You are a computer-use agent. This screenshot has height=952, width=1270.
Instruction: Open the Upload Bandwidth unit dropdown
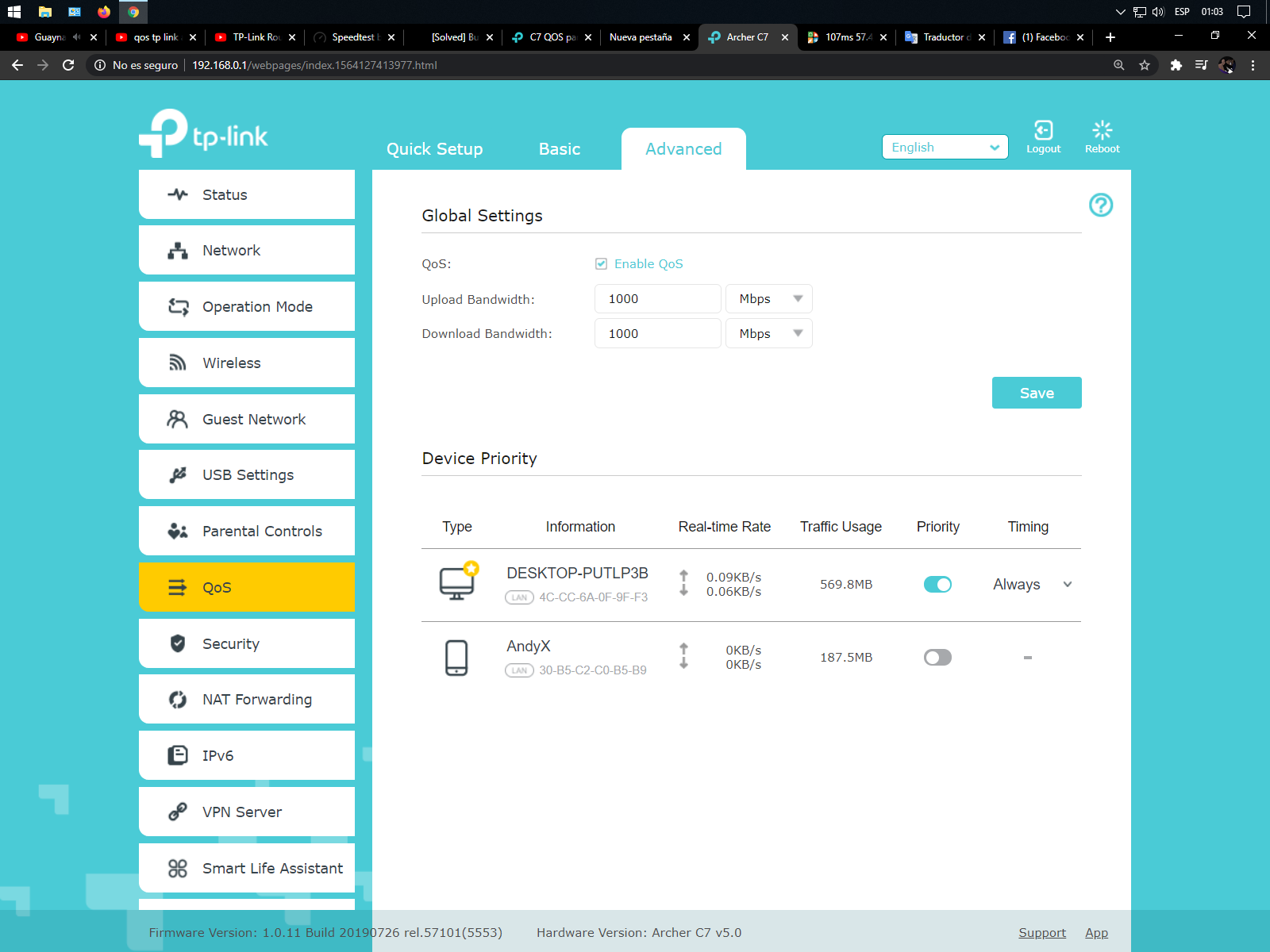768,299
